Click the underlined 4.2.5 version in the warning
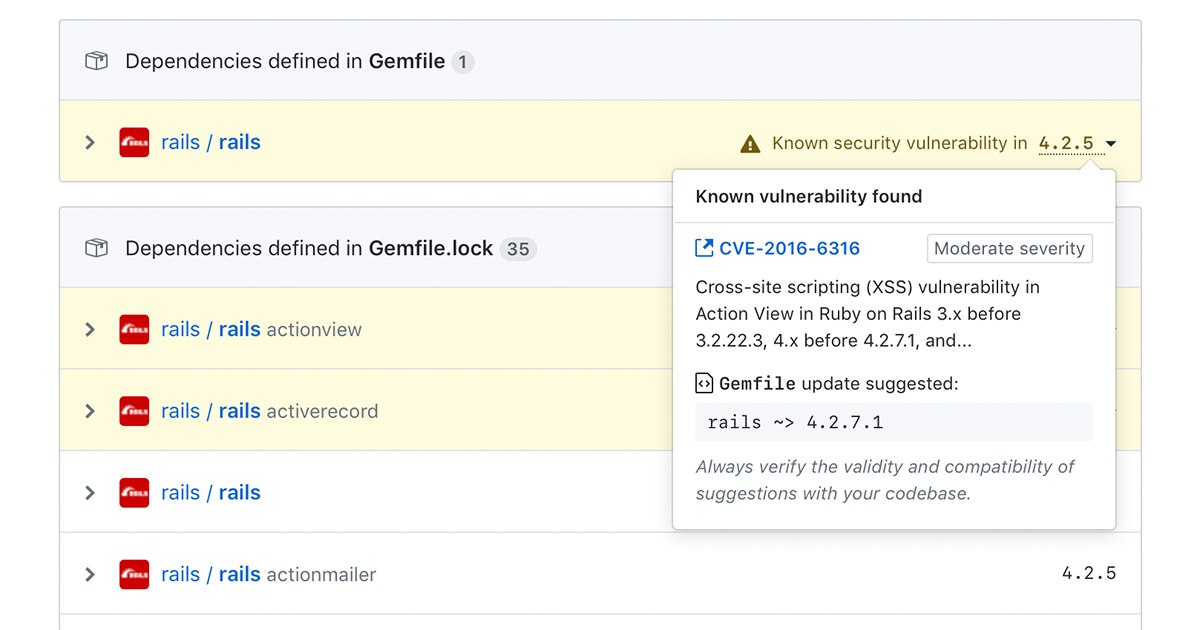 click(x=1066, y=144)
